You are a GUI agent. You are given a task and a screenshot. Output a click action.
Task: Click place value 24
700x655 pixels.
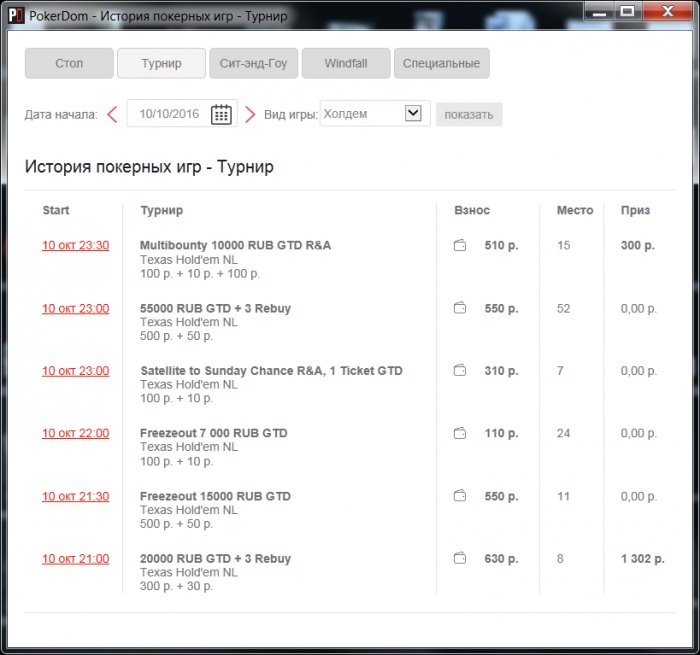coord(563,433)
